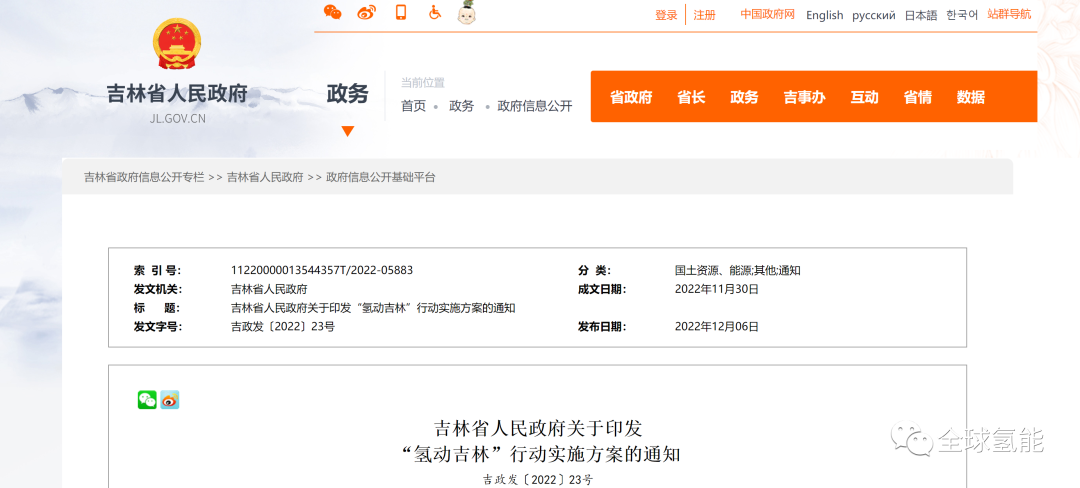Click the cartoon mascot avatar icon
The image size is (1080, 488).
pos(466,12)
